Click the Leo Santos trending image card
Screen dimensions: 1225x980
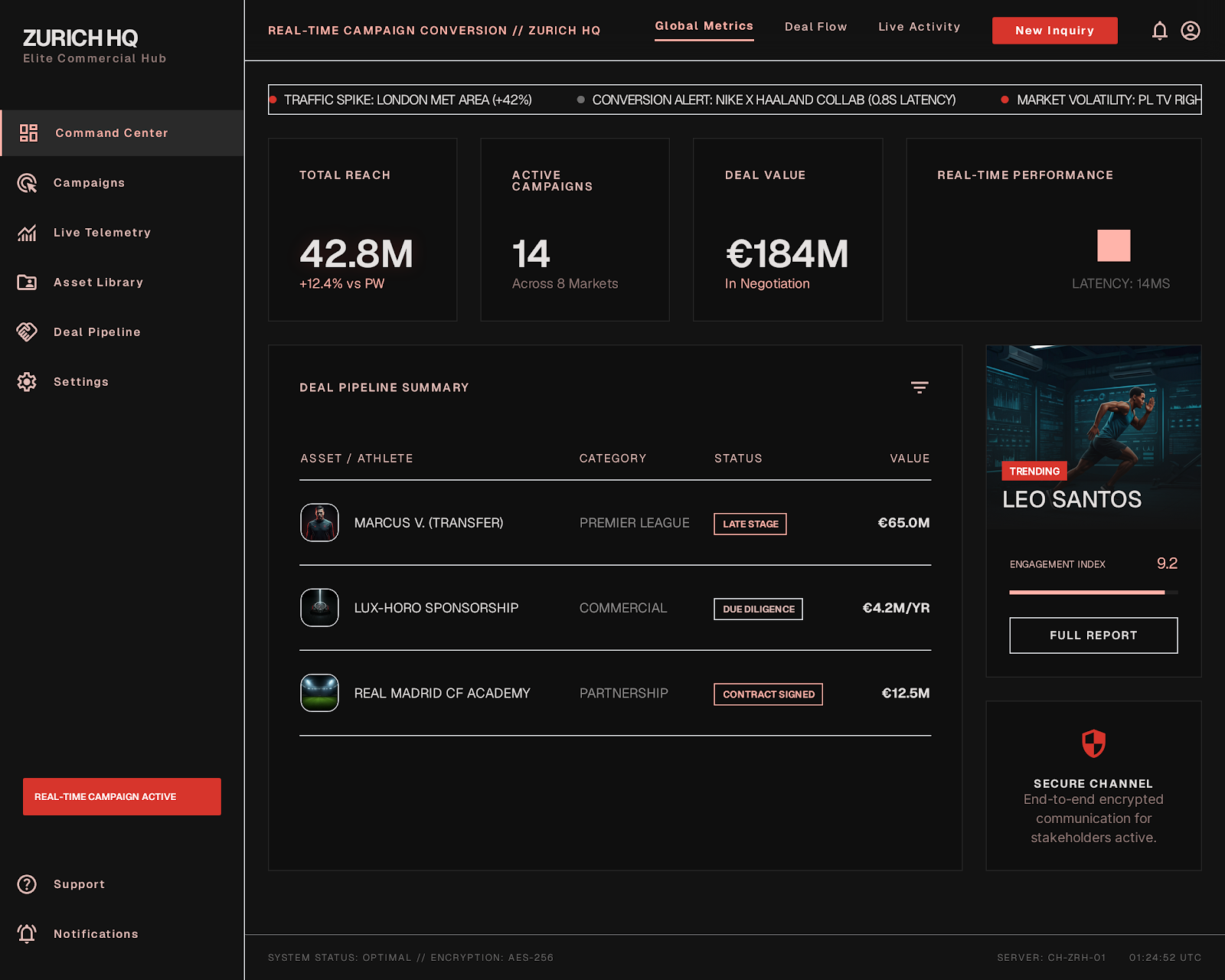coord(1093,436)
